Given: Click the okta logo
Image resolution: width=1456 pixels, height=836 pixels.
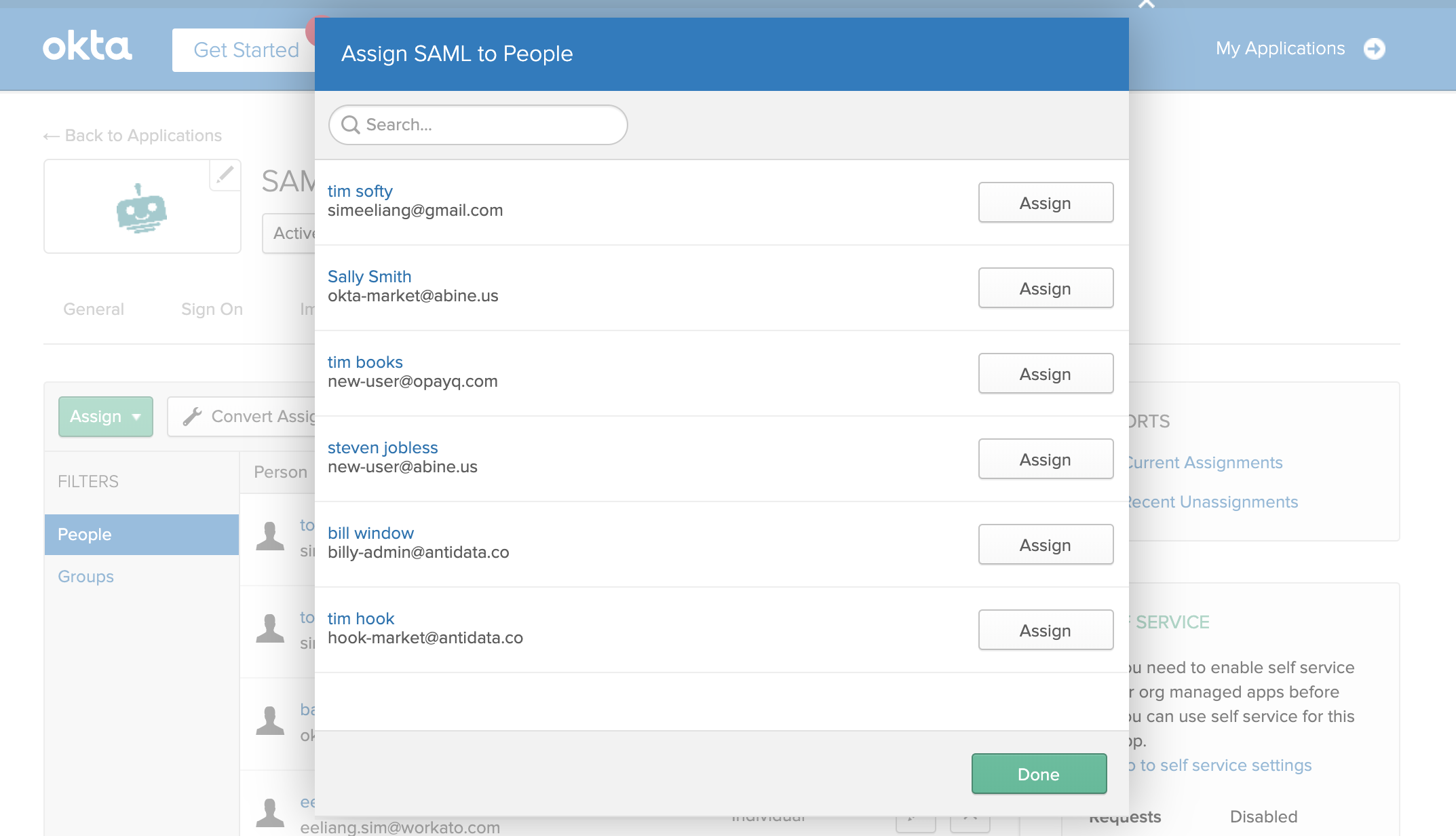Looking at the screenshot, I should click(87, 47).
